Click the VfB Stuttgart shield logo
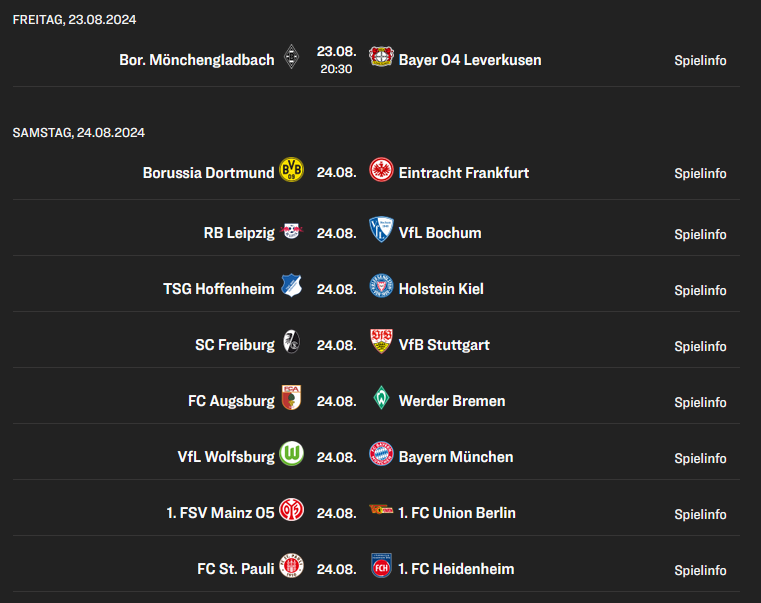Image resolution: width=761 pixels, height=603 pixels. 381,341
